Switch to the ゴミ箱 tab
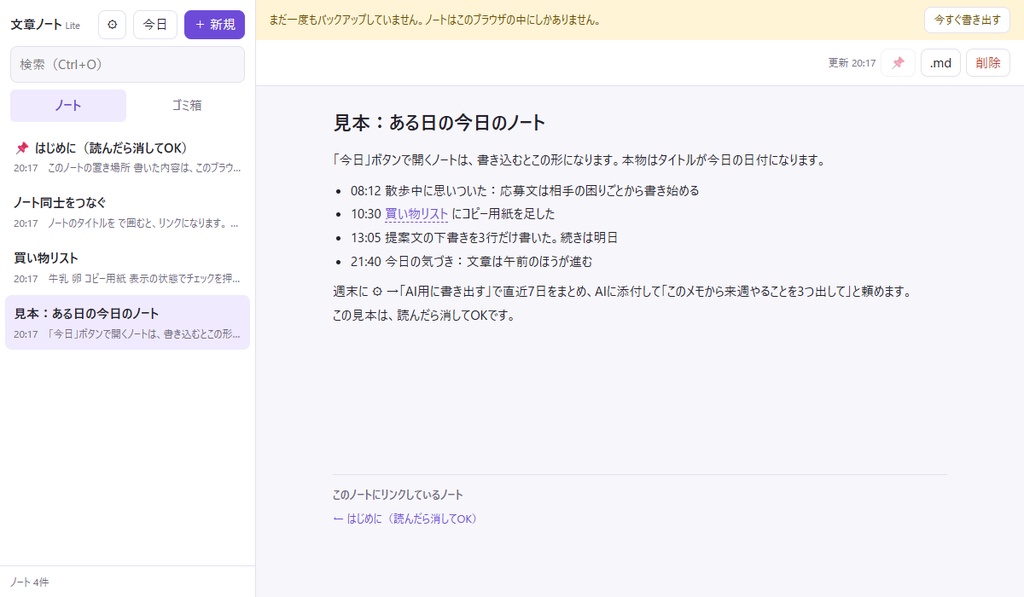 (x=187, y=106)
